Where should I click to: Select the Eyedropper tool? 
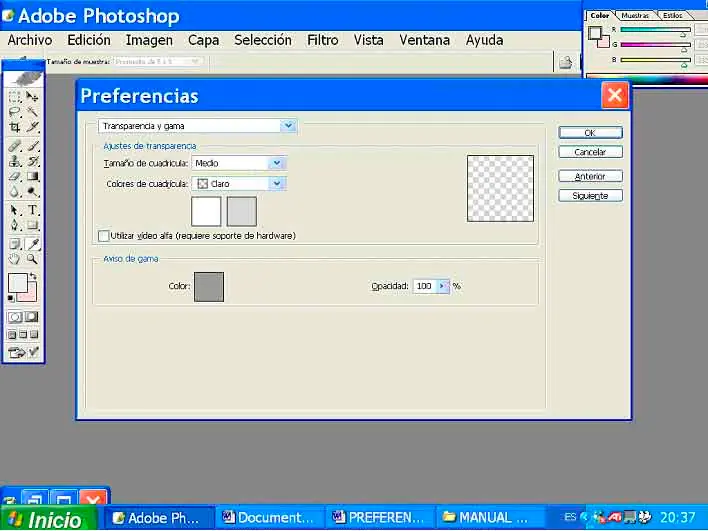tap(32, 244)
